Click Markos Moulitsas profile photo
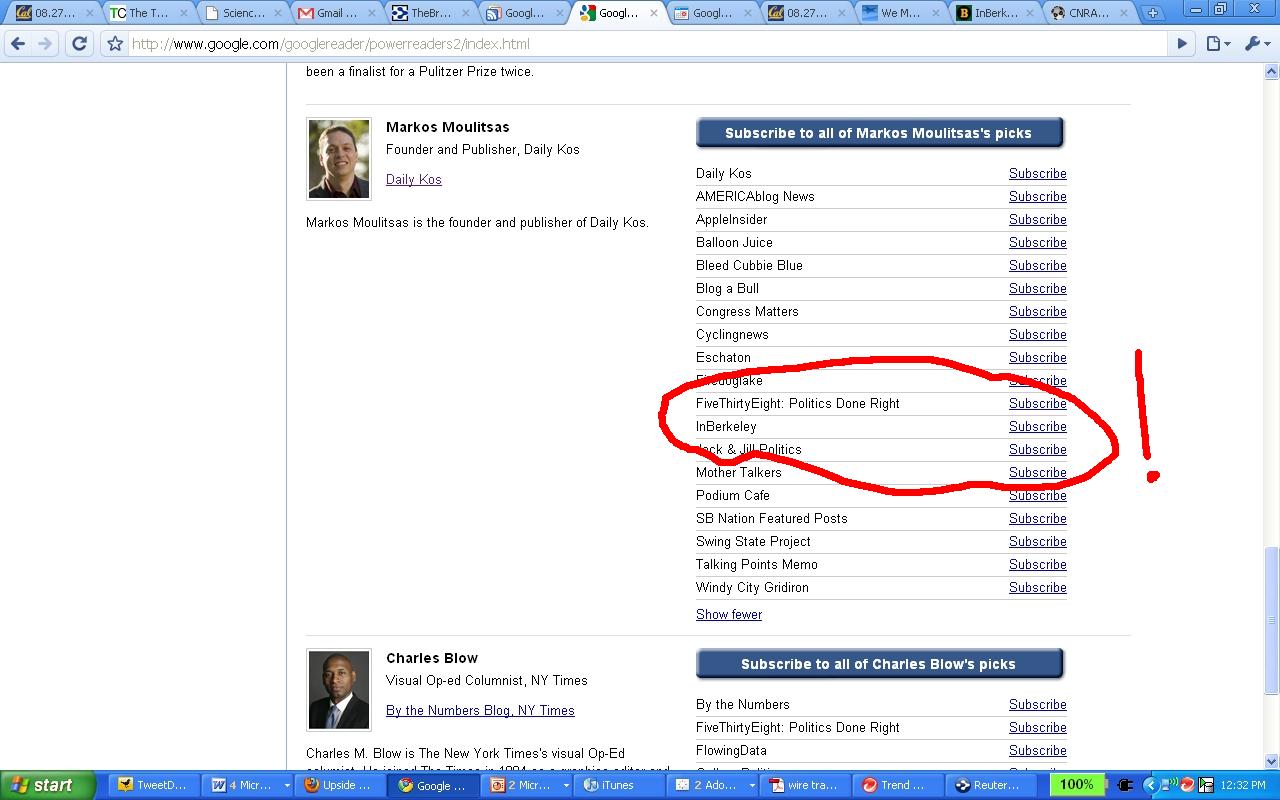Image resolution: width=1280 pixels, height=800 pixels. (x=339, y=159)
